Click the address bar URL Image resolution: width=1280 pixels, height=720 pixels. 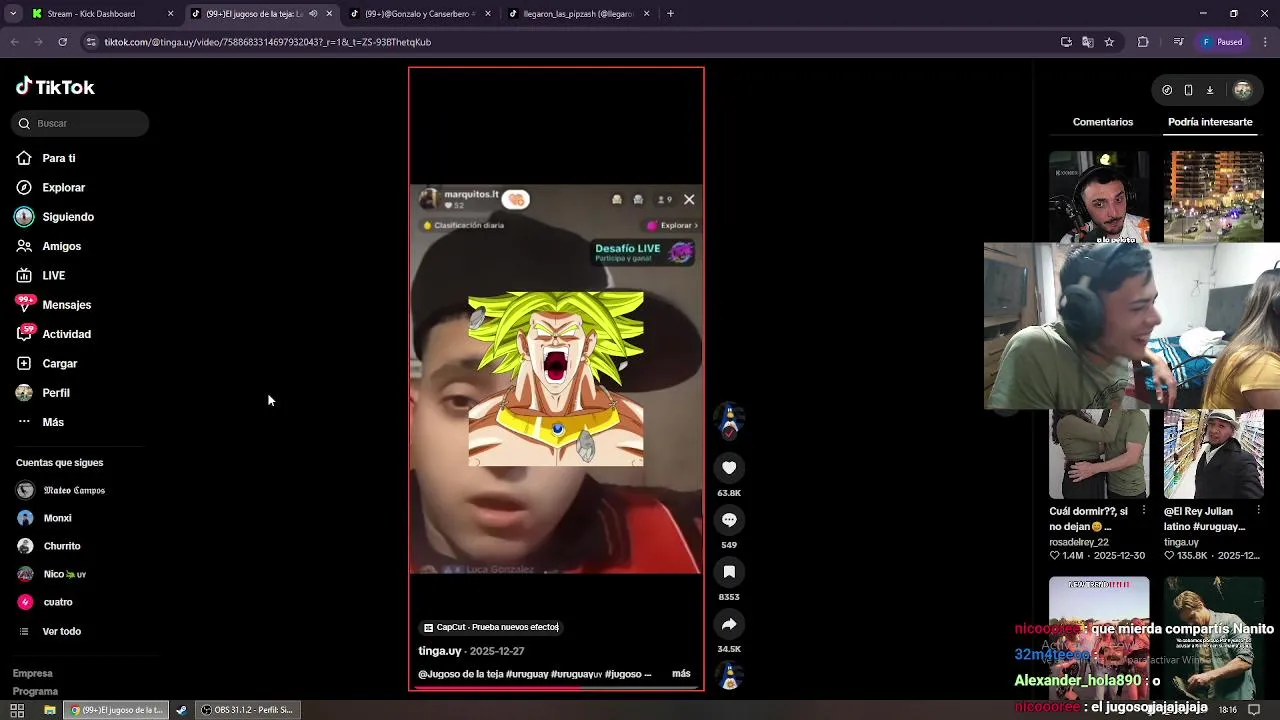point(268,42)
